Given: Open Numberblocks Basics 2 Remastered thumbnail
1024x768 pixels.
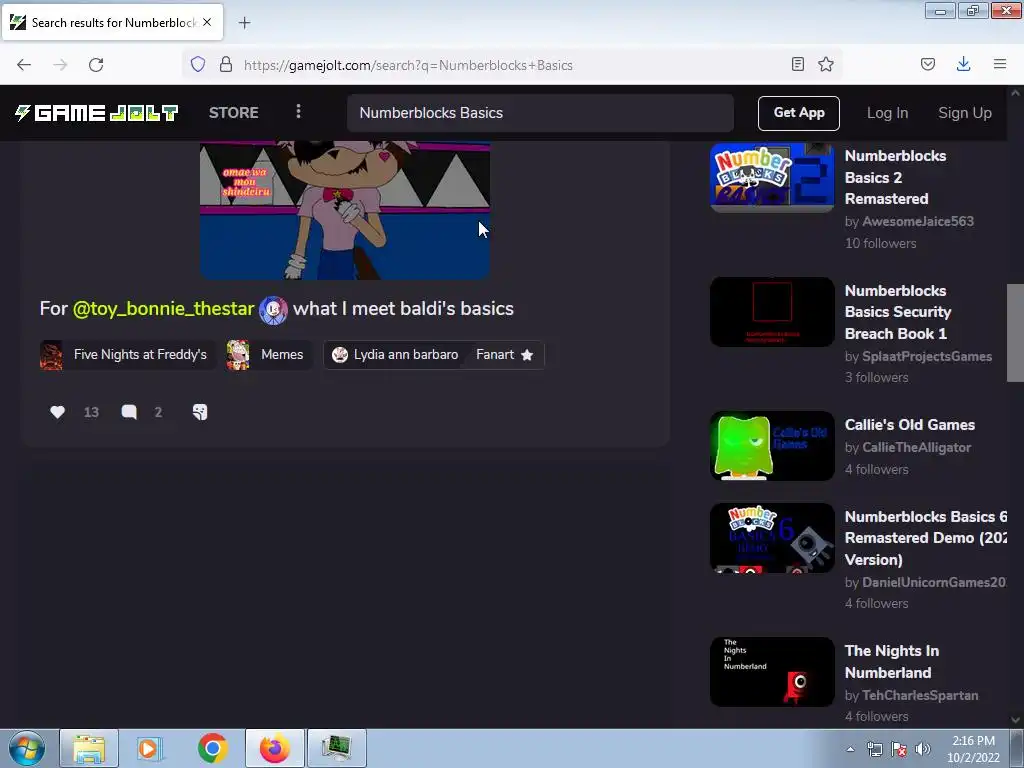Looking at the screenshot, I should [x=772, y=177].
